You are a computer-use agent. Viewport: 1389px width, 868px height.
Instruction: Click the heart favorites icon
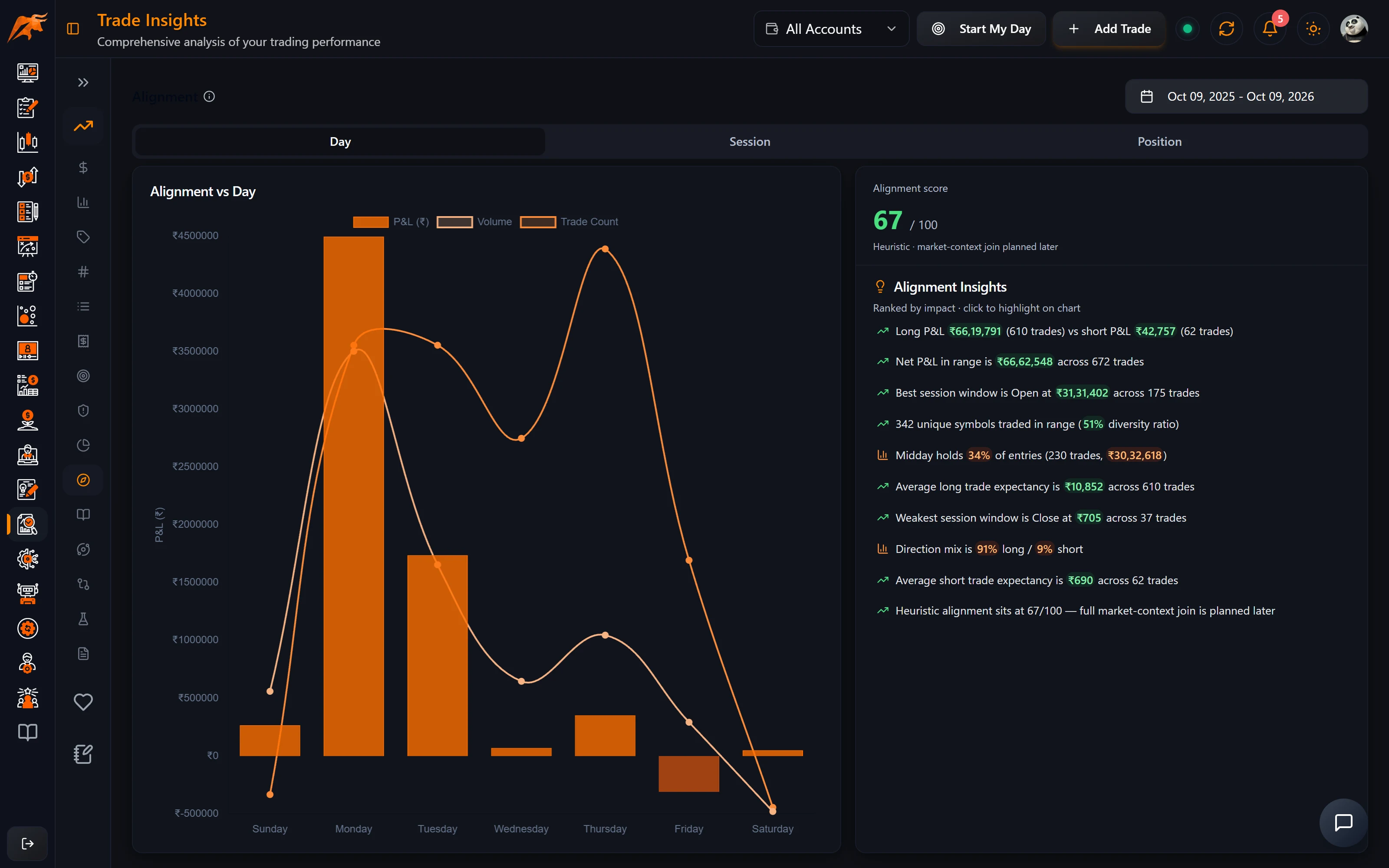(x=83, y=701)
